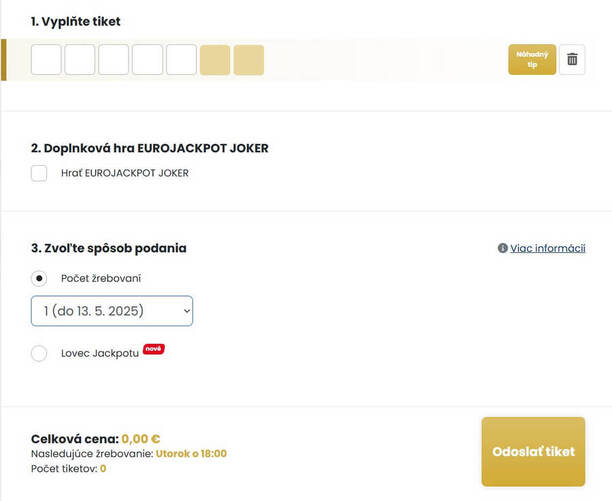
Task: Open the Viac informácií link
Action: coord(548,248)
